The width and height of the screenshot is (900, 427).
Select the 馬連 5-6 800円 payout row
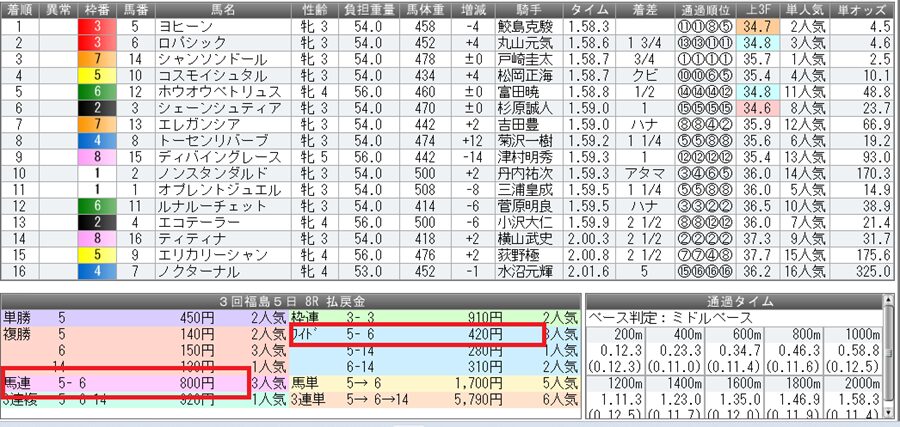(x=124, y=381)
